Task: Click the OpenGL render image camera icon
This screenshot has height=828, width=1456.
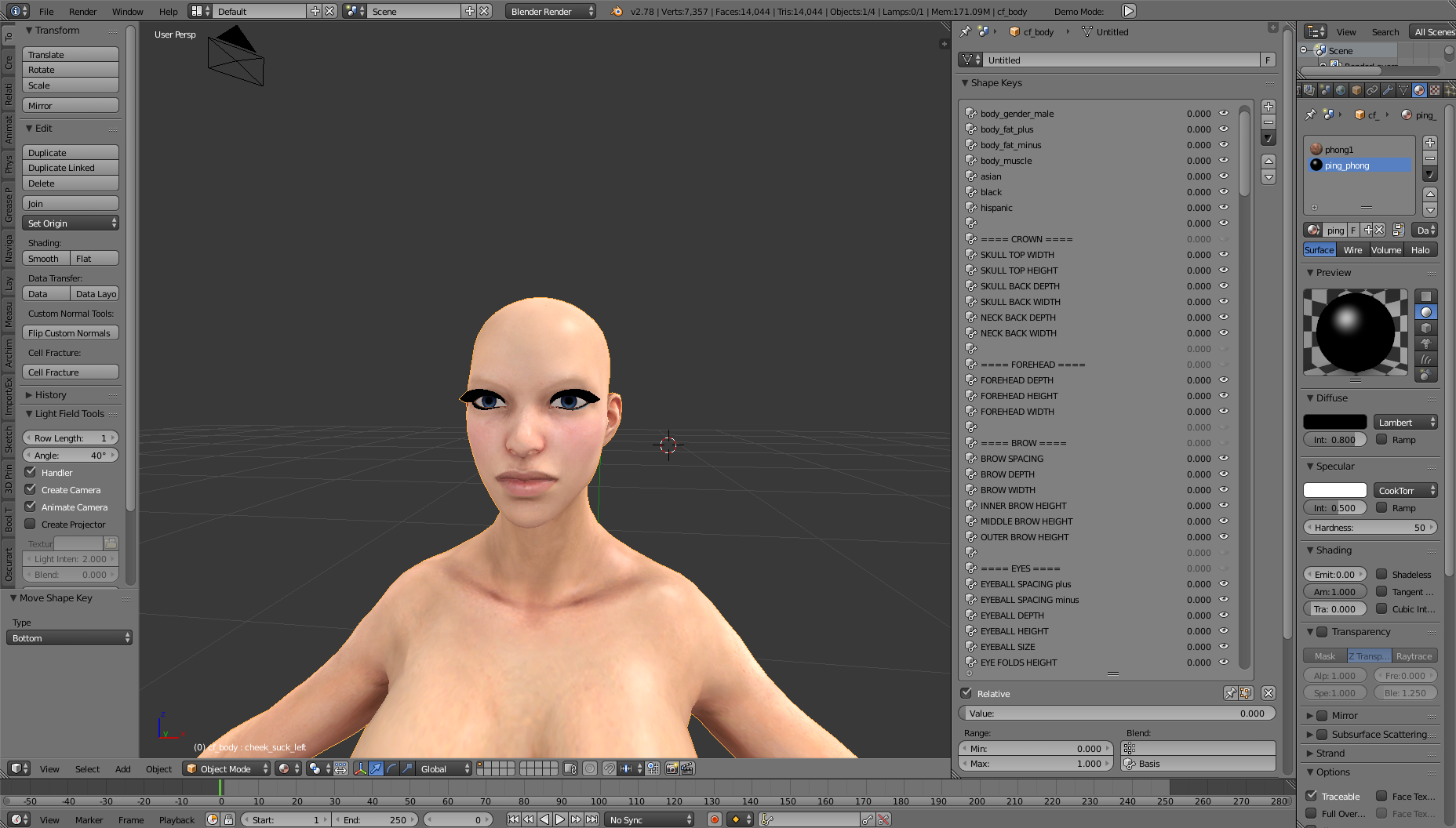Action: 672,768
